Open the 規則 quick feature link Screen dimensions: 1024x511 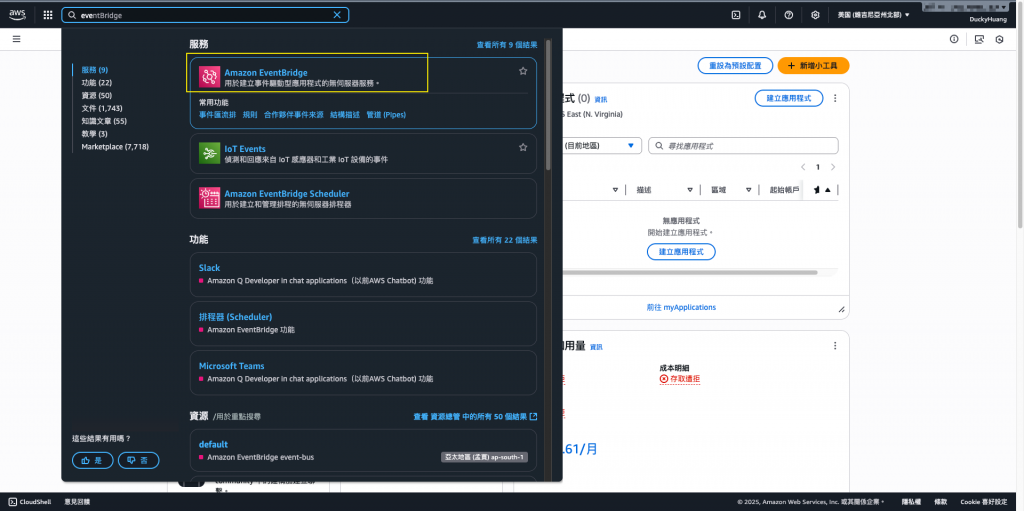[x=250, y=114]
